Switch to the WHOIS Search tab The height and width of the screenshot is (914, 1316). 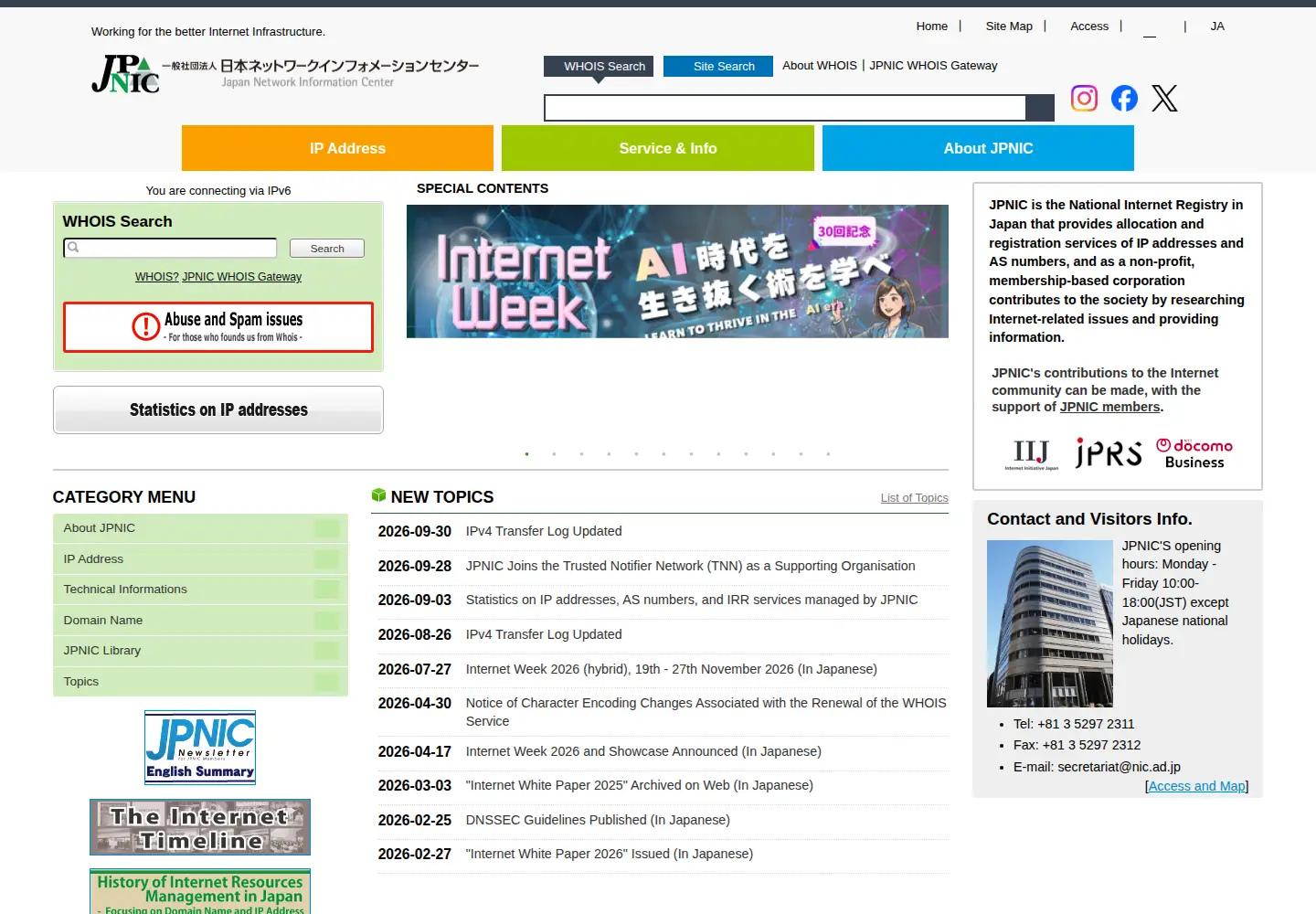[599, 67]
